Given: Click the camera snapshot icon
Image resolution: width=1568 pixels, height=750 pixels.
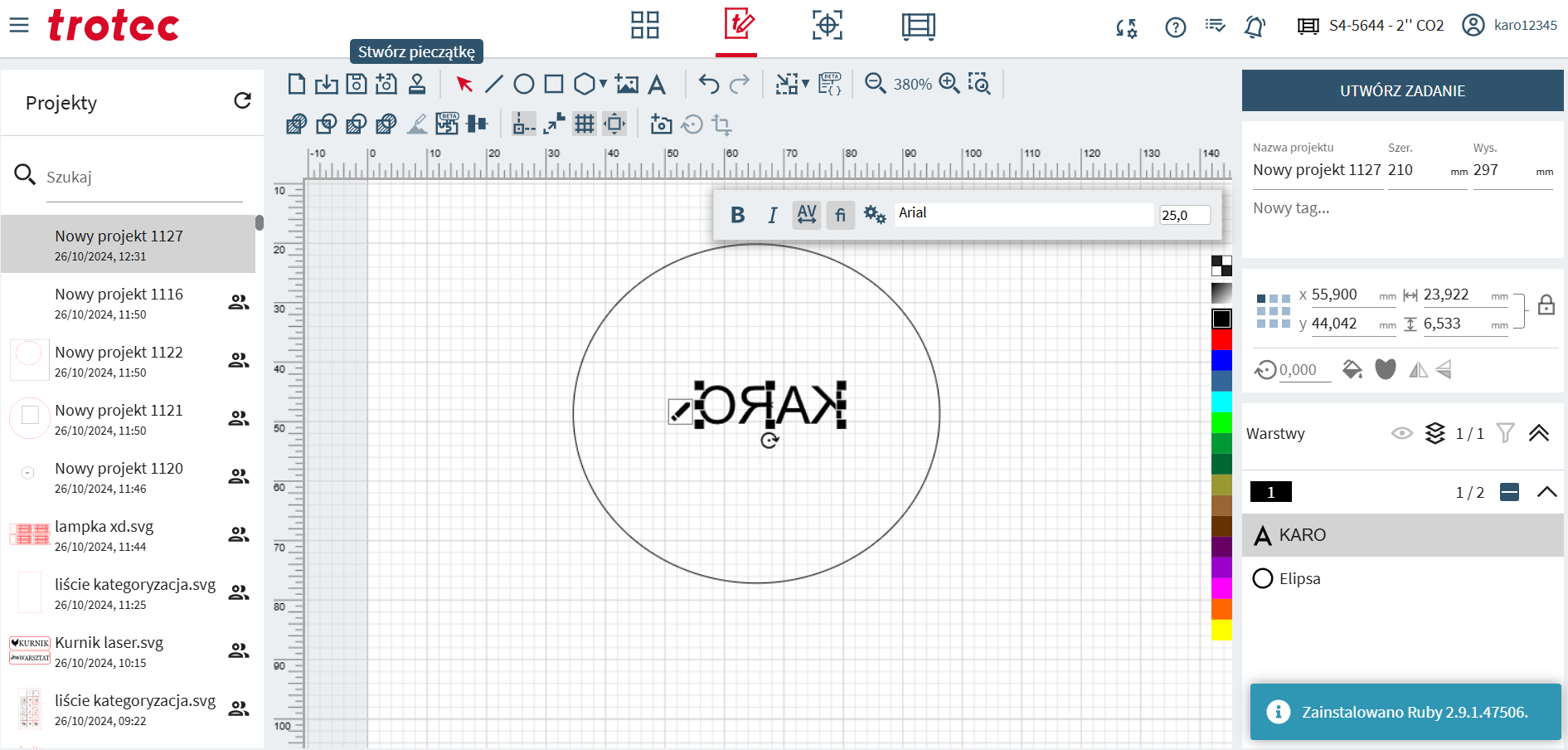Looking at the screenshot, I should (x=661, y=124).
